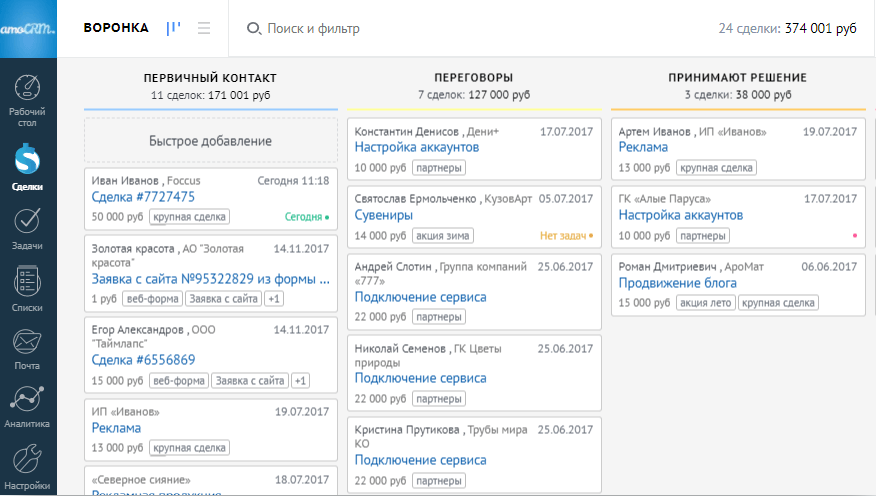Open the Сделки section in sidebar

(x=28, y=166)
